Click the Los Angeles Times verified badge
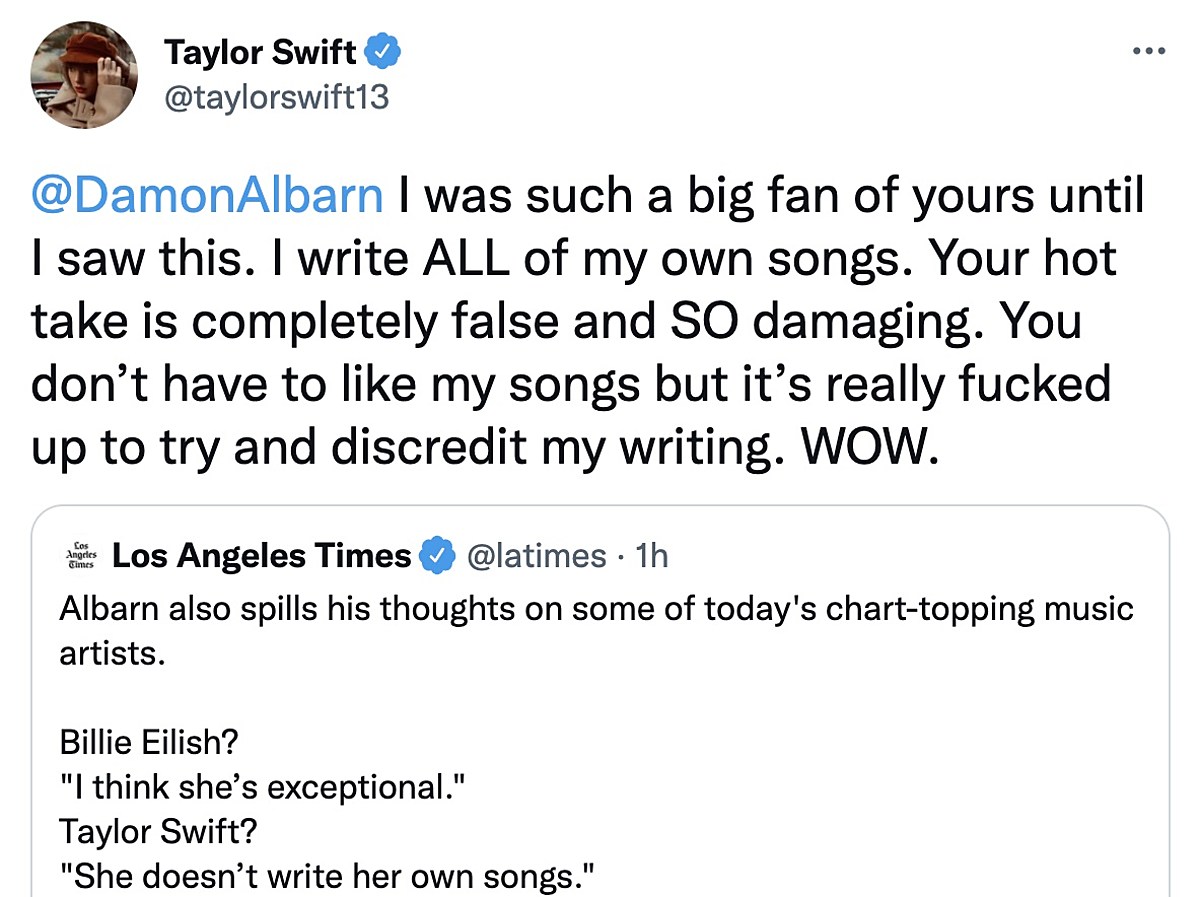 point(436,556)
